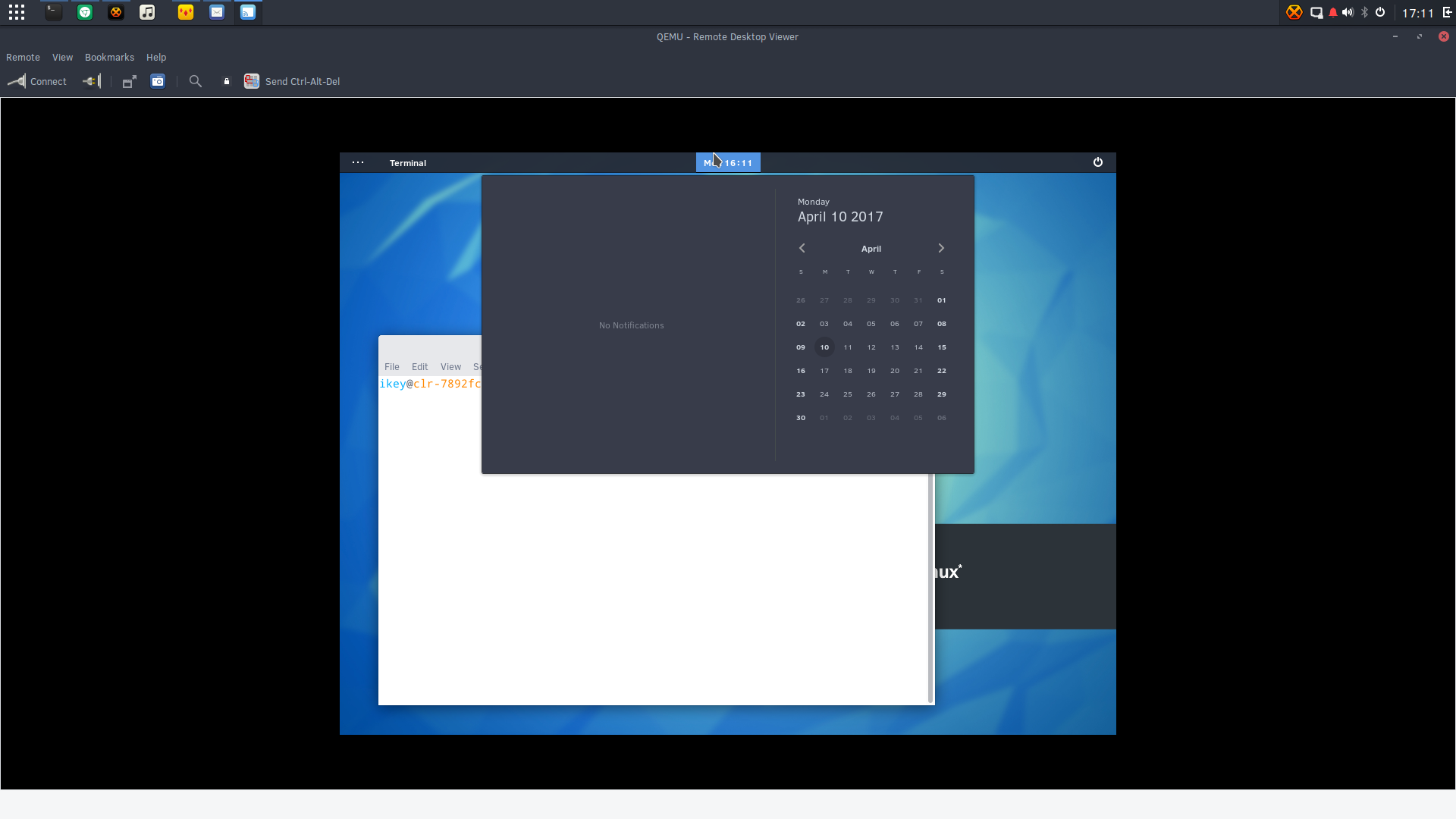1456x819 pixels.
Task: Click the screen lock tray icon
Action: pyautogui.click(x=1316, y=12)
